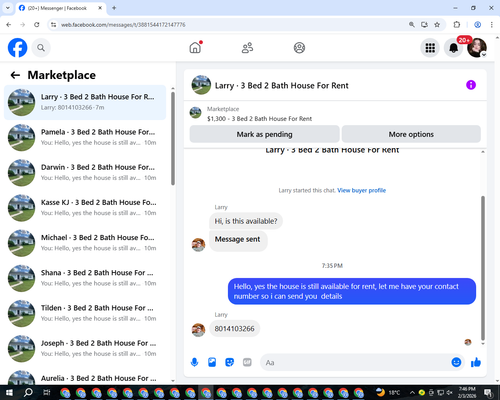This screenshot has height=400, width=500.
Task: View site information icon in address bar
Action: (53, 25)
